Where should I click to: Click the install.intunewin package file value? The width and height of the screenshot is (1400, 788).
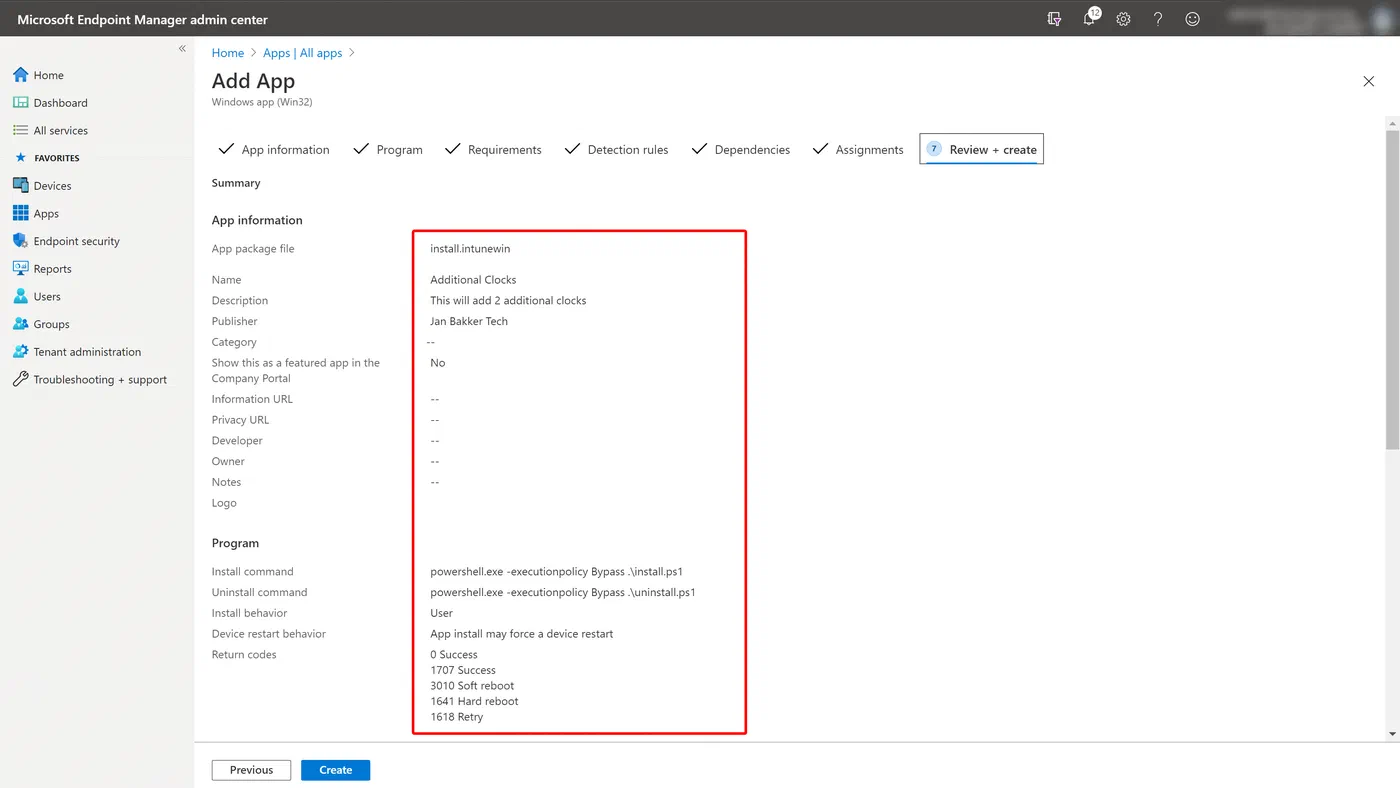point(470,248)
